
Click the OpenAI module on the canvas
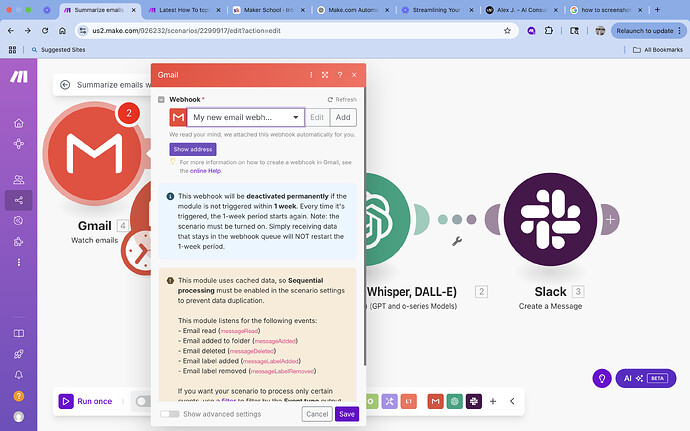pos(387,219)
